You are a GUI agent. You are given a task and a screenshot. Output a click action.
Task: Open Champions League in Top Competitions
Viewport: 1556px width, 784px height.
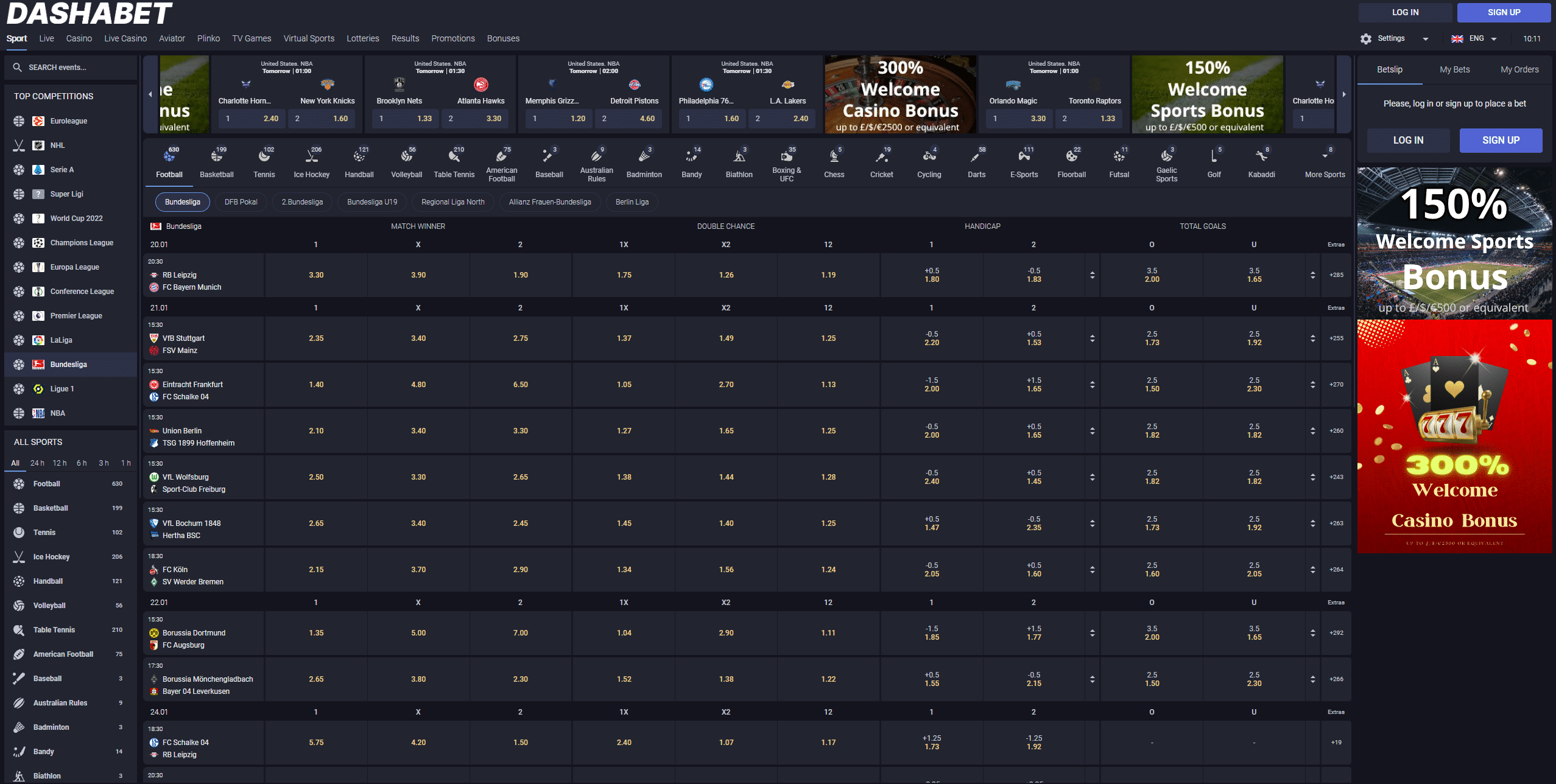[82, 243]
